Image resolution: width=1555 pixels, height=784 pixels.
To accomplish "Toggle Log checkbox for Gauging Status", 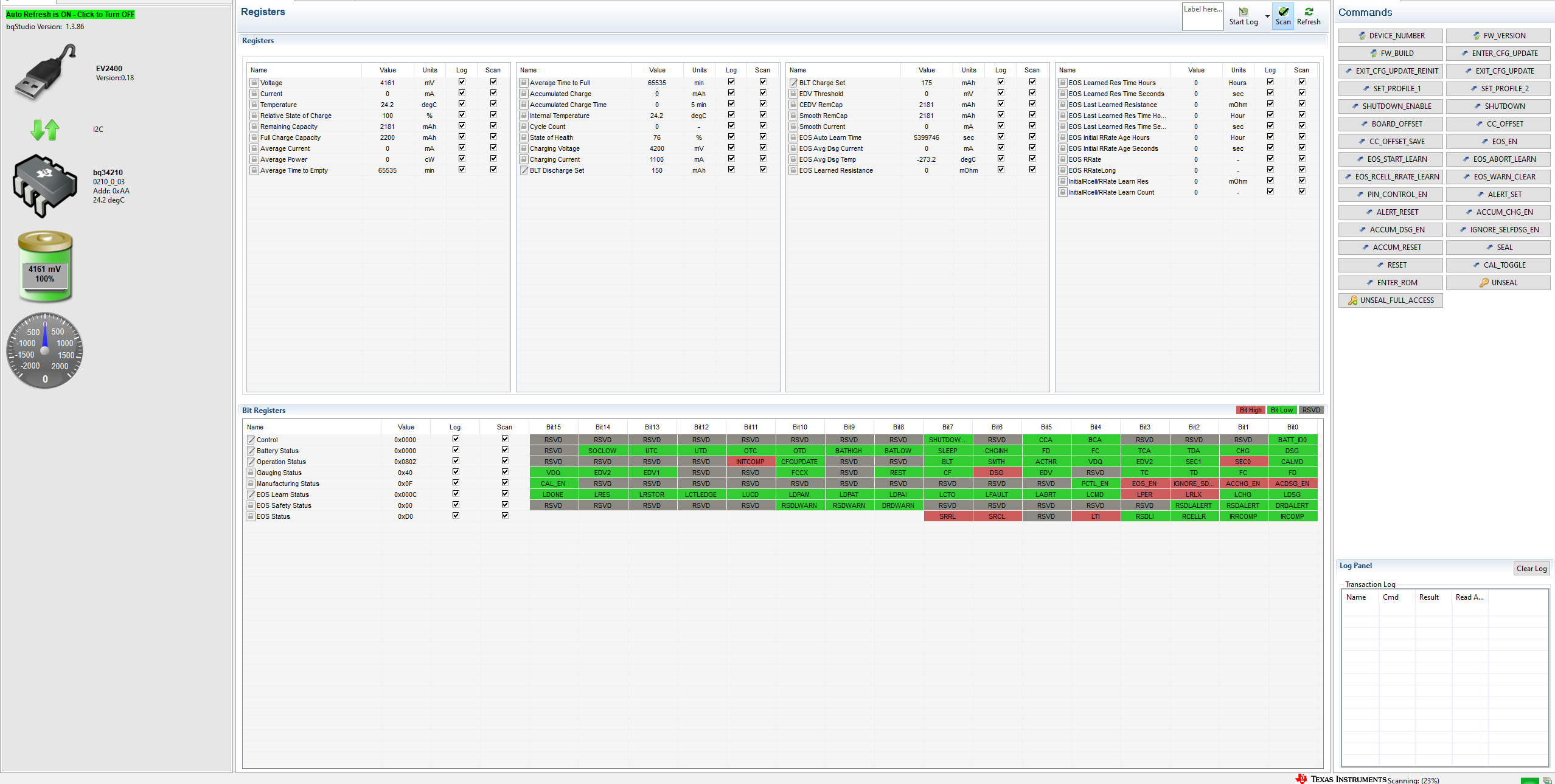I will pyautogui.click(x=455, y=472).
